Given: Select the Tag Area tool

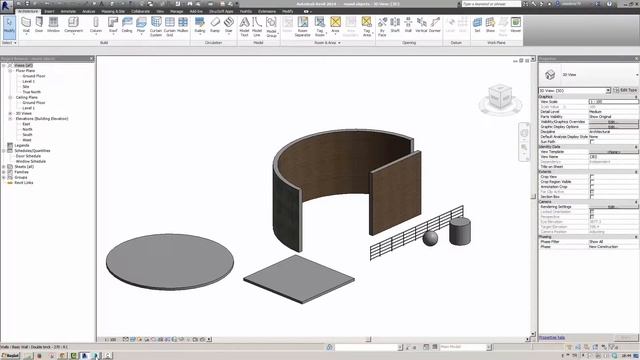Looking at the screenshot, I should (367, 27).
